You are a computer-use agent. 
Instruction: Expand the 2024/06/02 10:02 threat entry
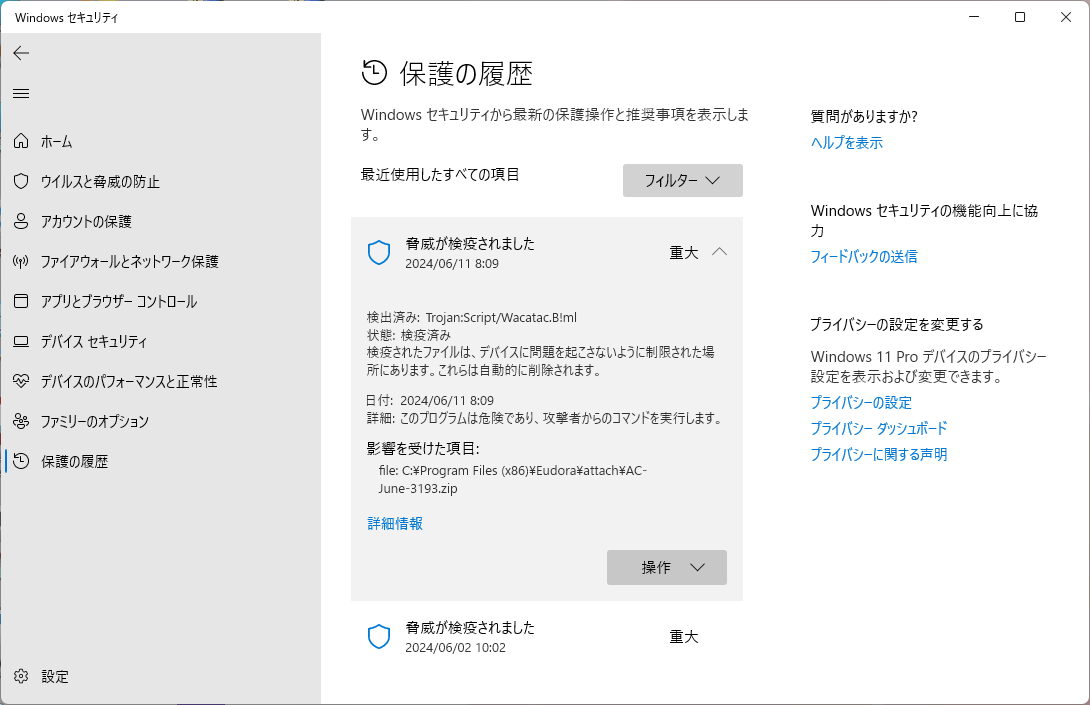(x=546, y=637)
